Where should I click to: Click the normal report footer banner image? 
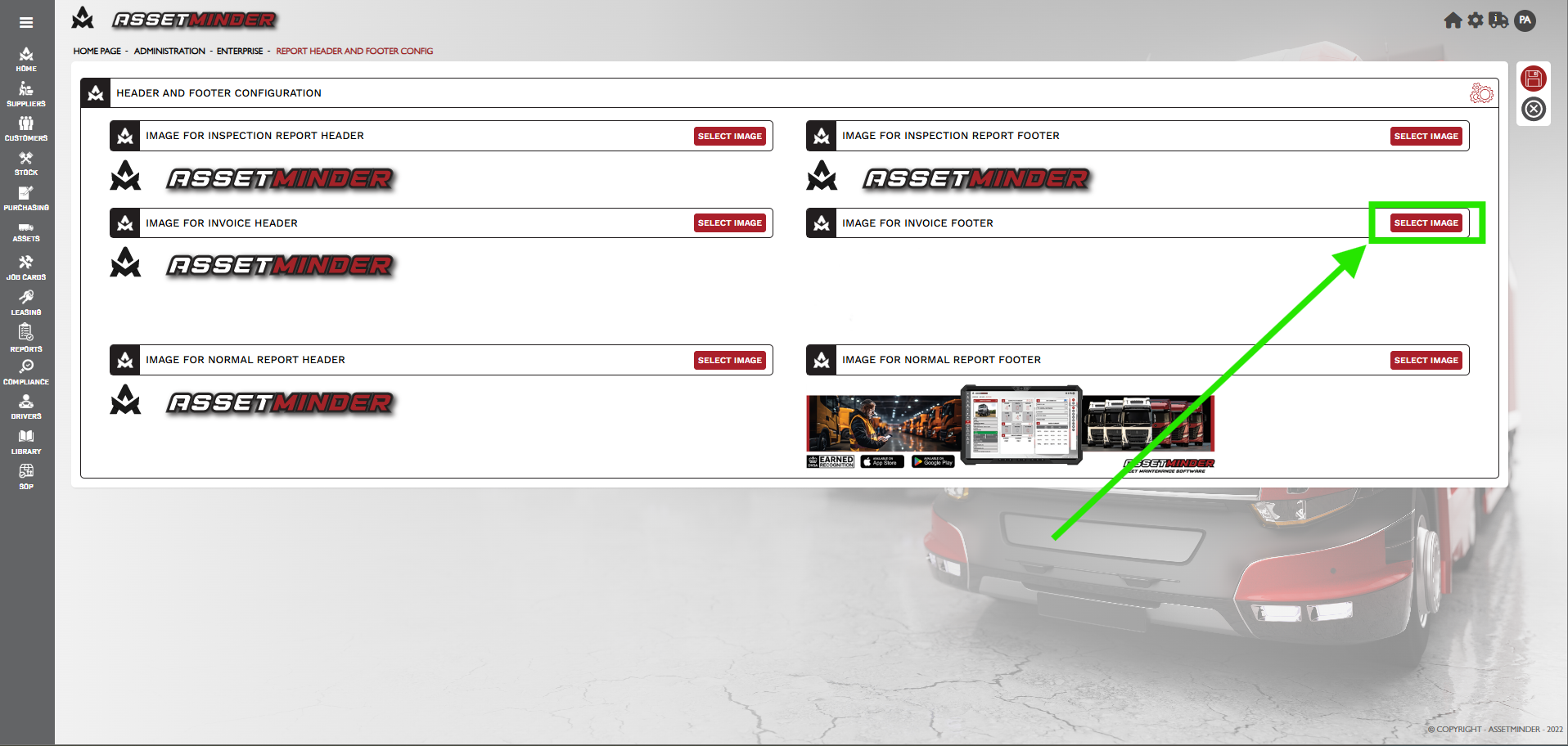pos(1010,429)
